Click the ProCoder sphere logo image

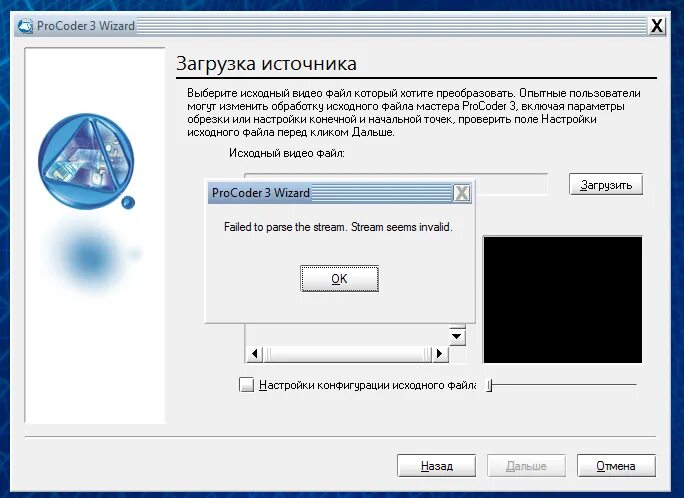pyautogui.click(x=86, y=162)
